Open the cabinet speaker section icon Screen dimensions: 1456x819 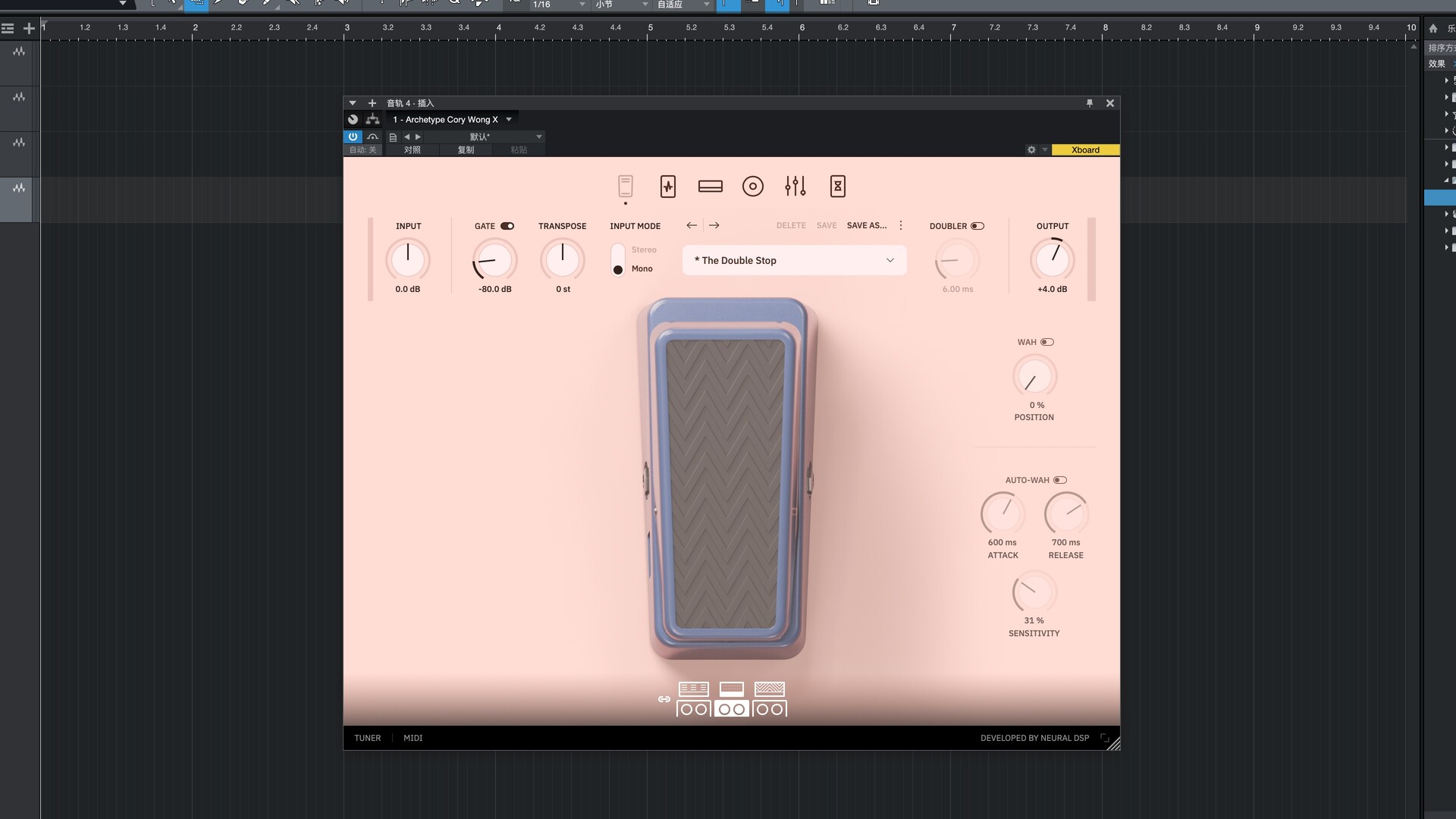pos(752,186)
